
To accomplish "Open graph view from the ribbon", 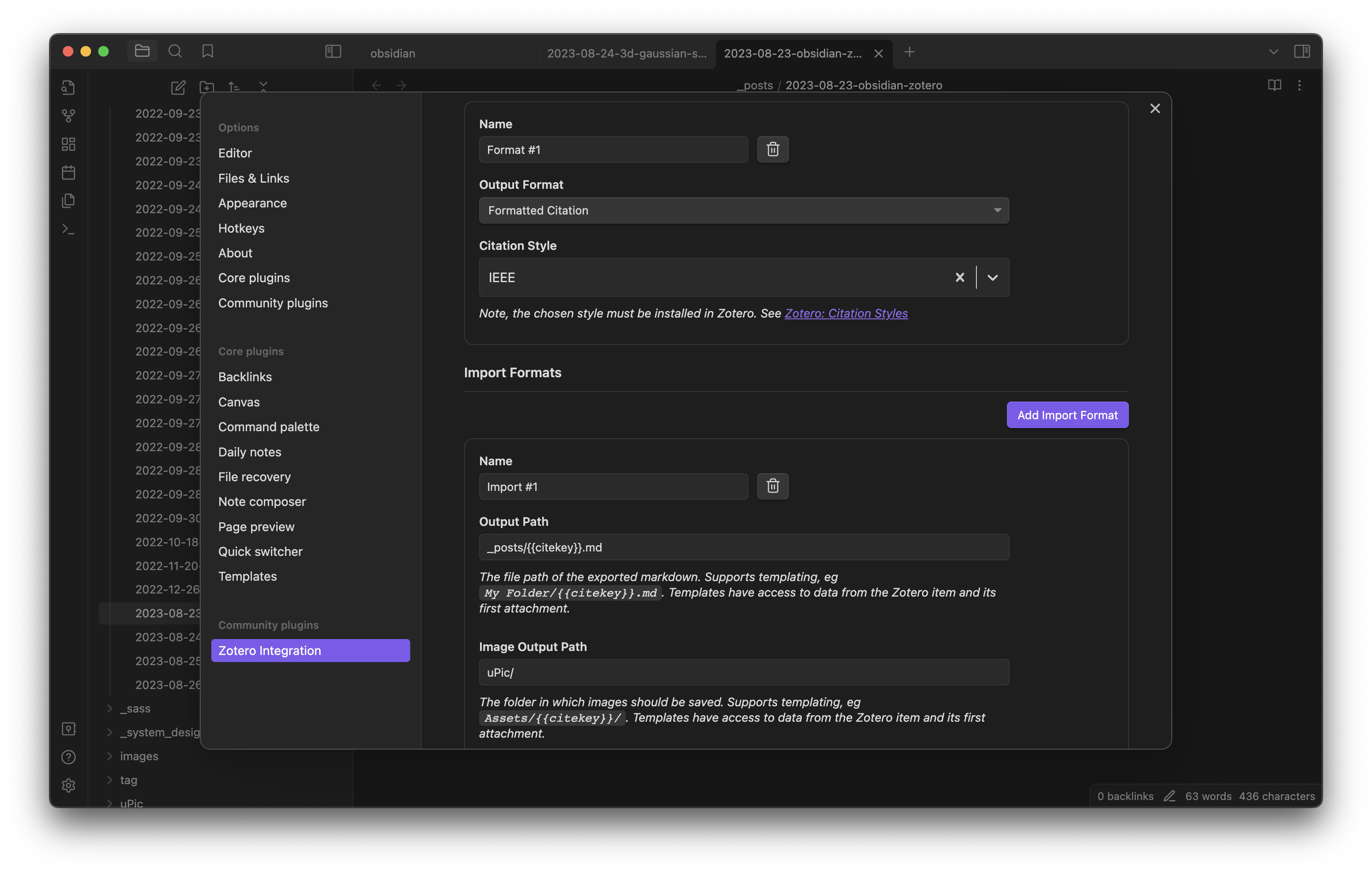I will click(x=69, y=116).
